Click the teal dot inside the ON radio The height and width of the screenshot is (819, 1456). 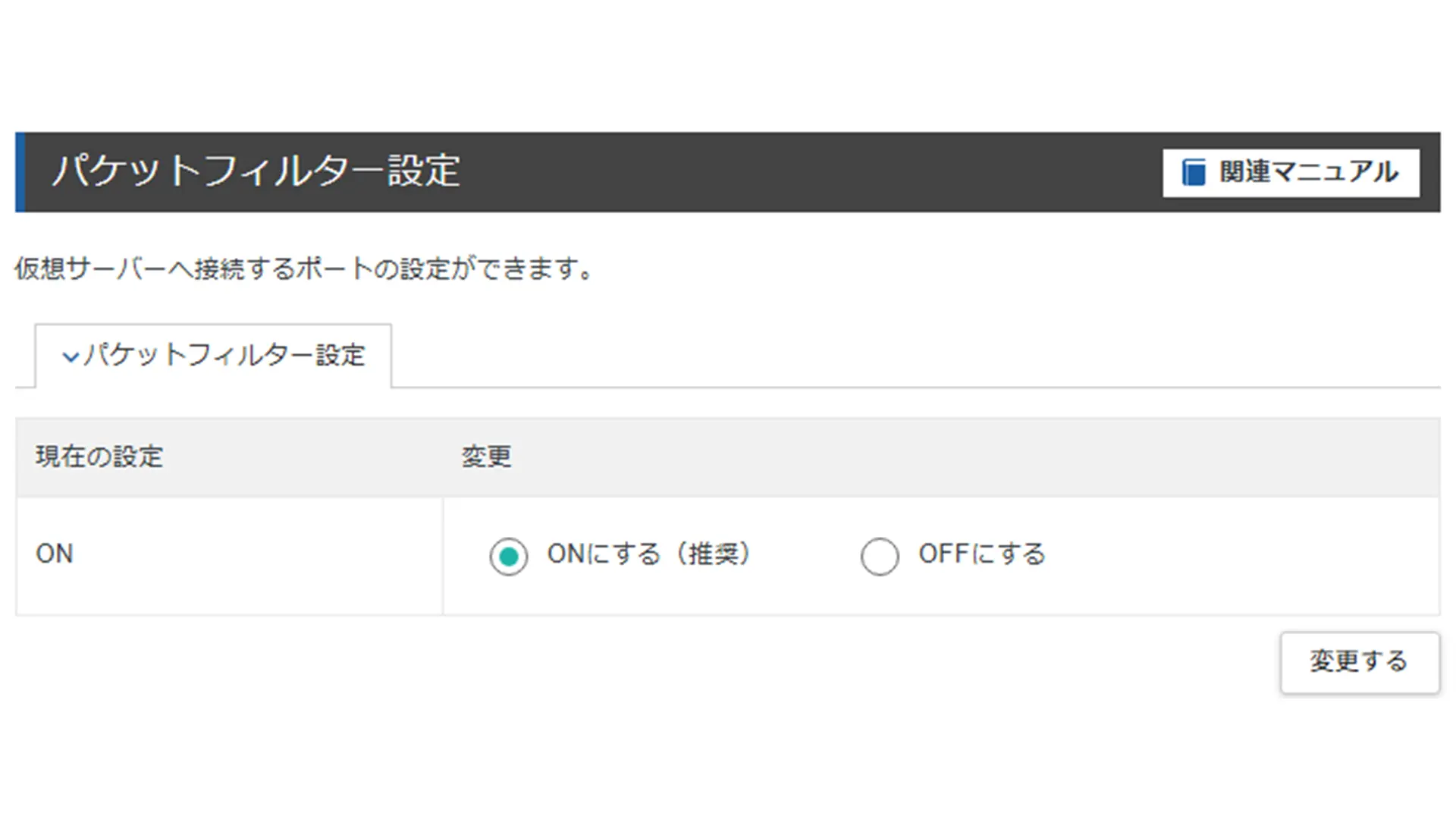coord(509,557)
